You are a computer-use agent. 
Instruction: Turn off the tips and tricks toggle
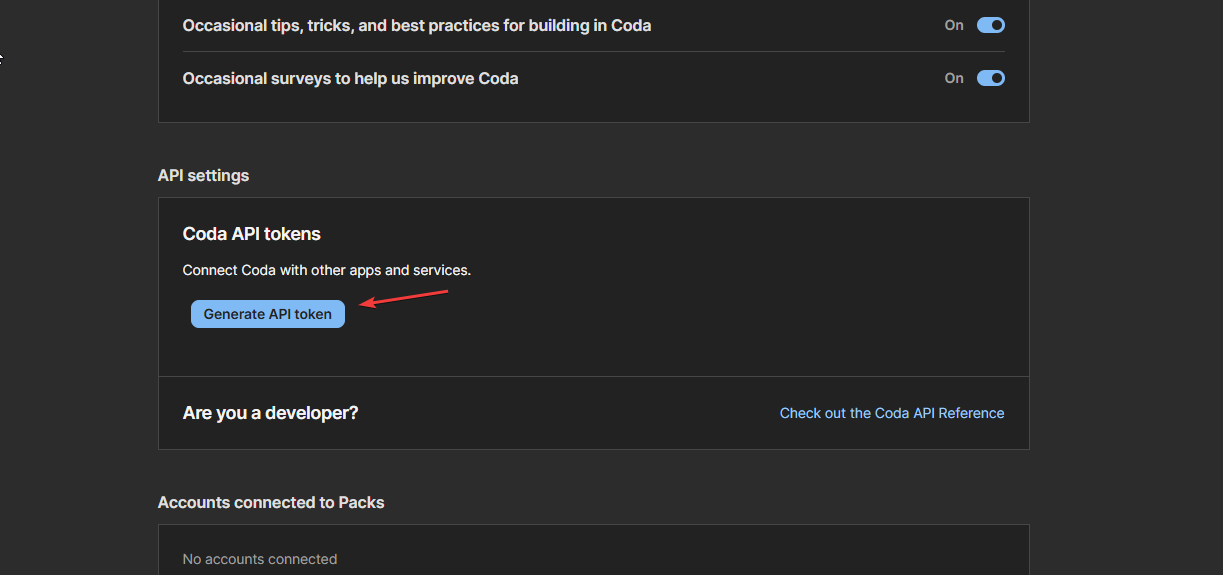click(990, 25)
